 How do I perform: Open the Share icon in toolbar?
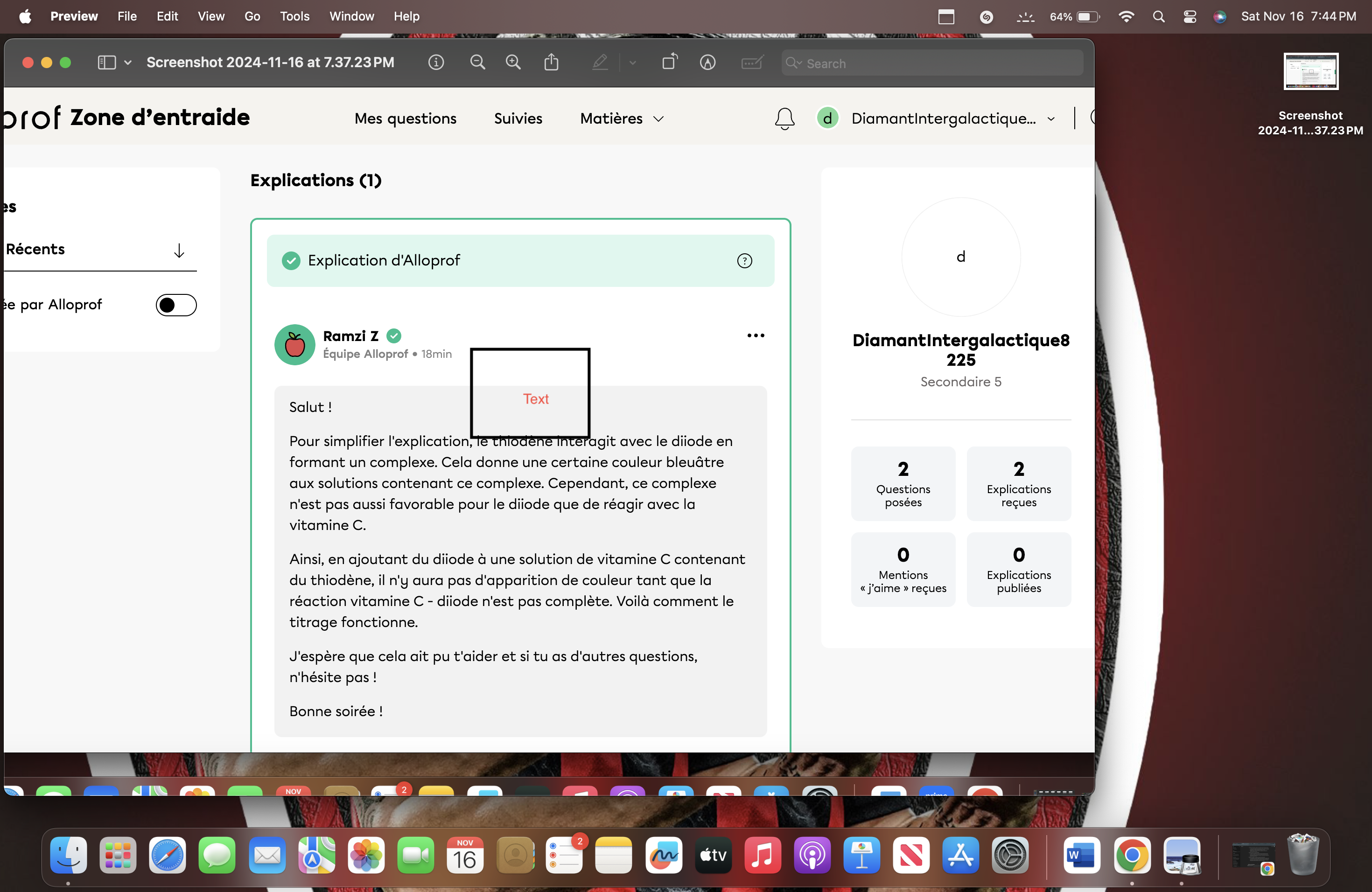(x=551, y=62)
